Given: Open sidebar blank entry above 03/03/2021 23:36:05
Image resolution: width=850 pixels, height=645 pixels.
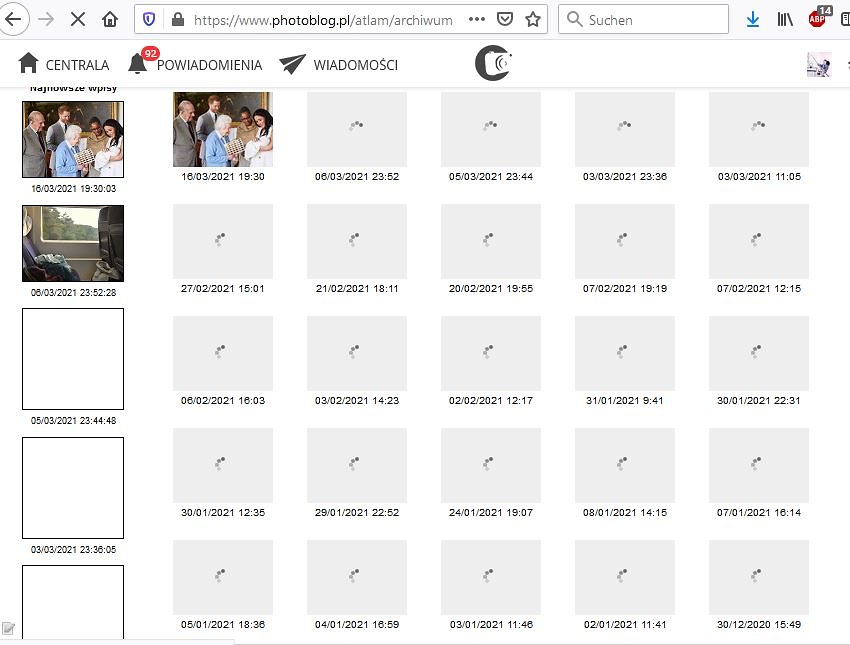Looking at the screenshot, I should (73, 488).
